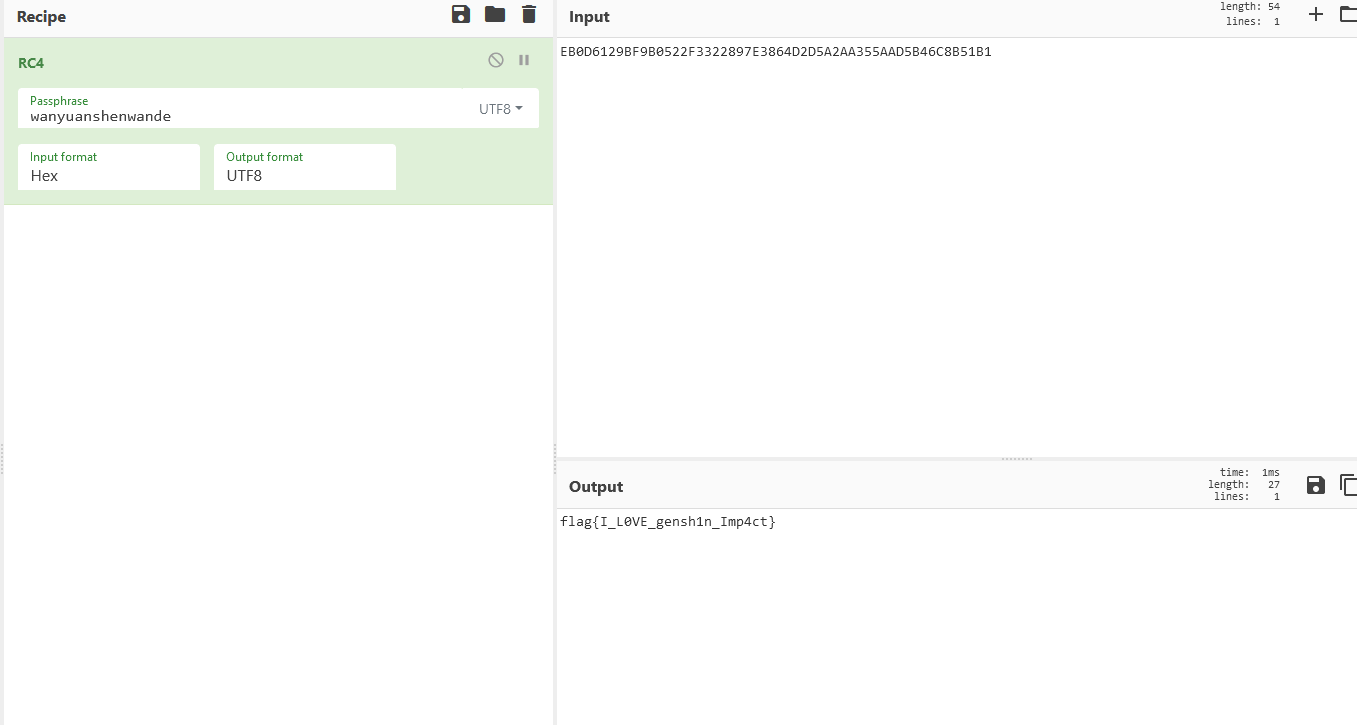Click the Save recipe icon

461,14
